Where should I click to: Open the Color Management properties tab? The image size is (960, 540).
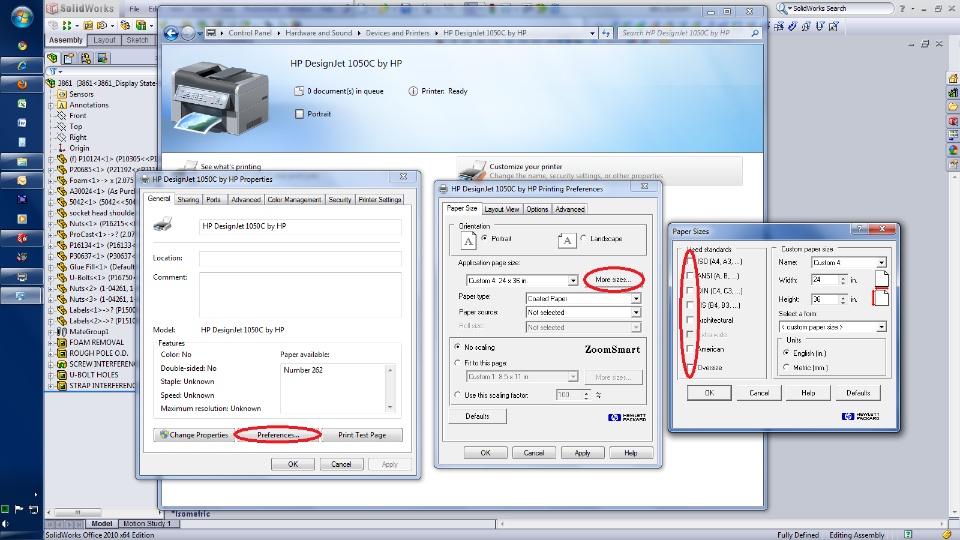coord(294,200)
